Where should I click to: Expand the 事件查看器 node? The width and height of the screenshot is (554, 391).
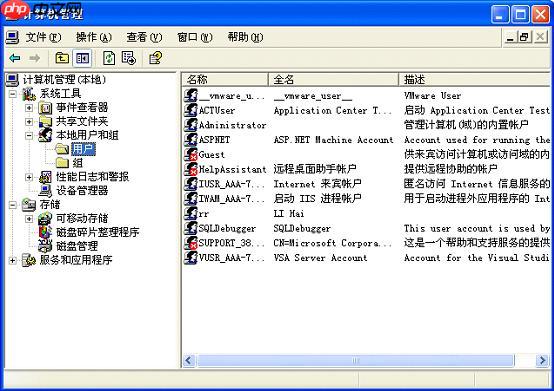point(29,108)
